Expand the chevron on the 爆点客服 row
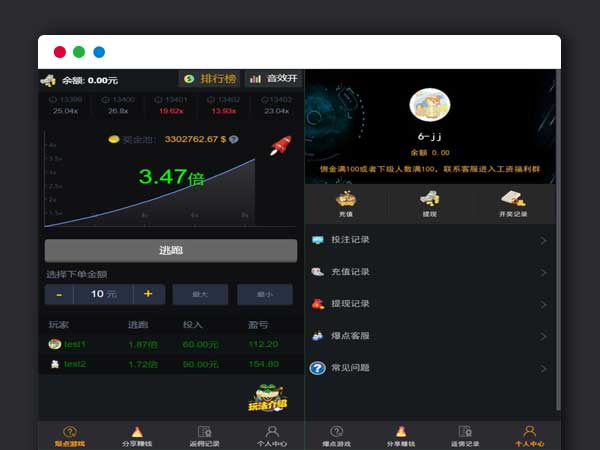Viewport: 600px width, 450px height. tap(543, 337)
